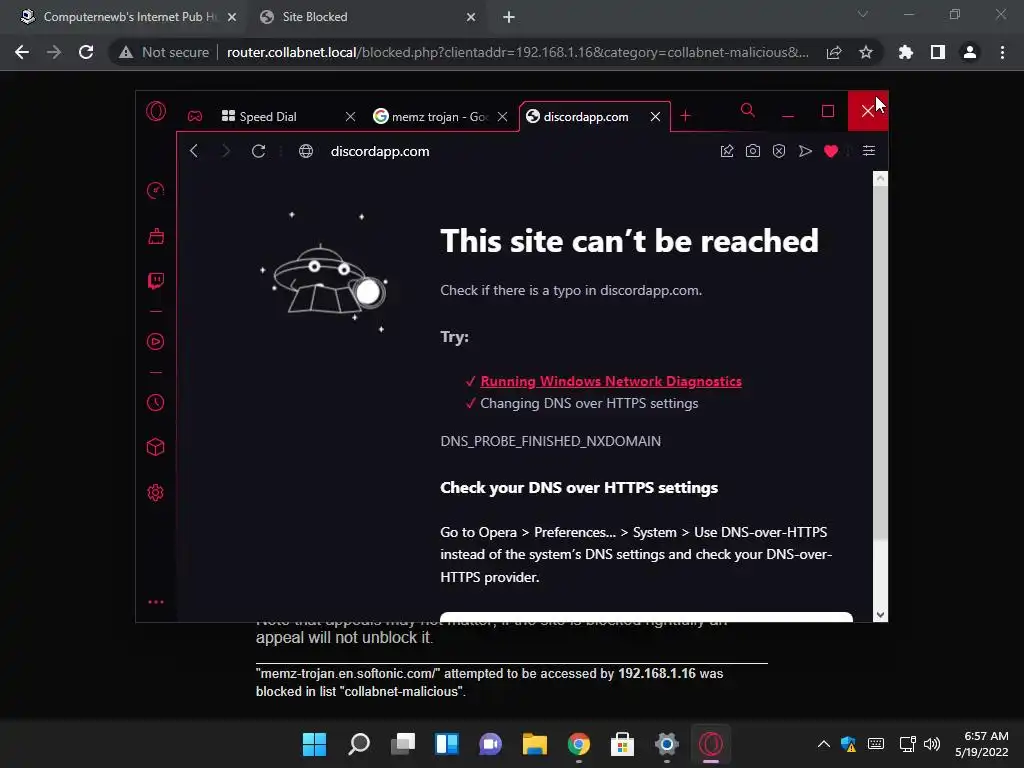Maximize the Opera GX window
This screenshot has height=768, width=1024.
point(827,112)
